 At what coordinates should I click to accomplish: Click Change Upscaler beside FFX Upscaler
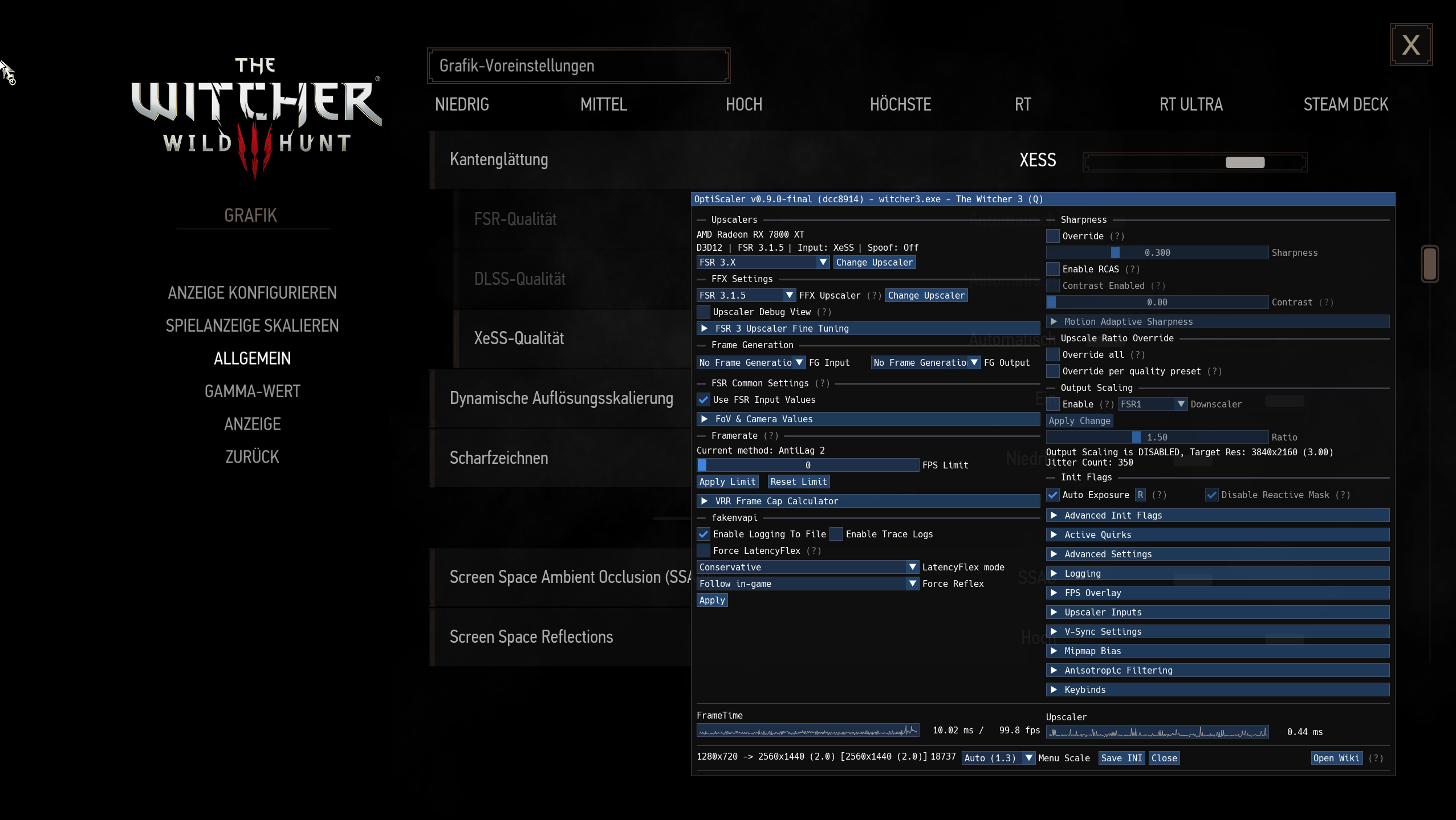(x=926, y=295)
